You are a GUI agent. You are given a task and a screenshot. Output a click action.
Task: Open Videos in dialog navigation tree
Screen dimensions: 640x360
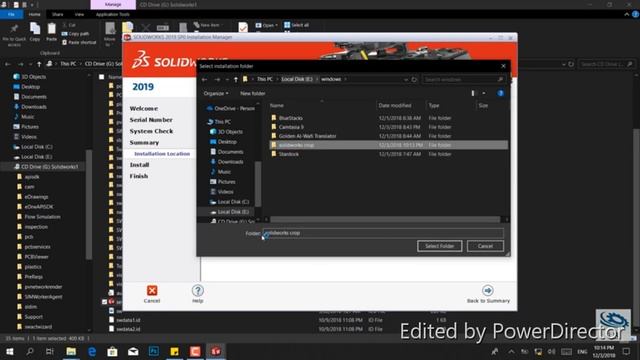pyautogui.click(x=222, y=192)
